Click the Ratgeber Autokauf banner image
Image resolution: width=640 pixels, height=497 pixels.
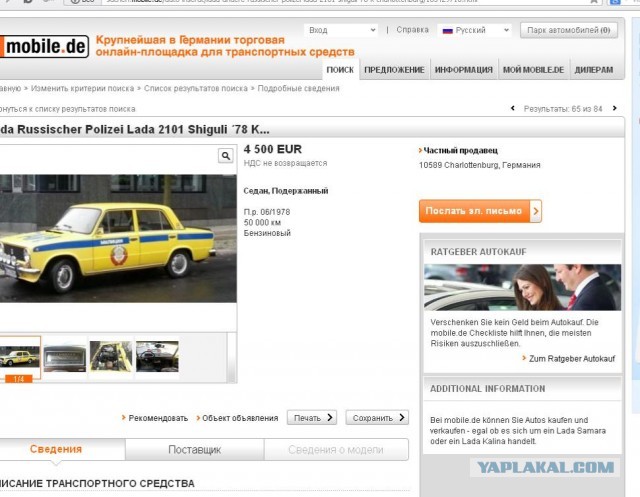522,287
